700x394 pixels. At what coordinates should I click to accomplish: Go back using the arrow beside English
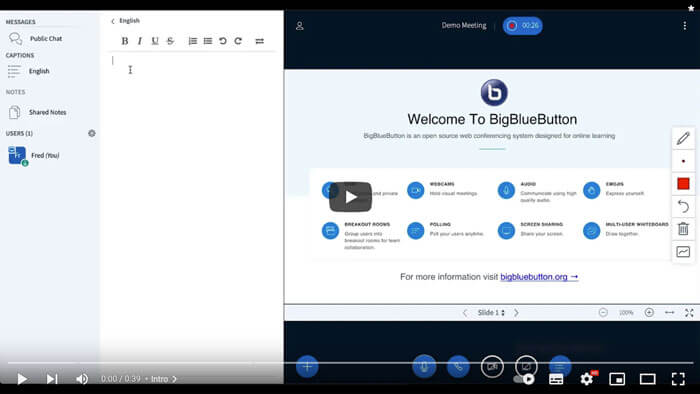click(112, 21)
